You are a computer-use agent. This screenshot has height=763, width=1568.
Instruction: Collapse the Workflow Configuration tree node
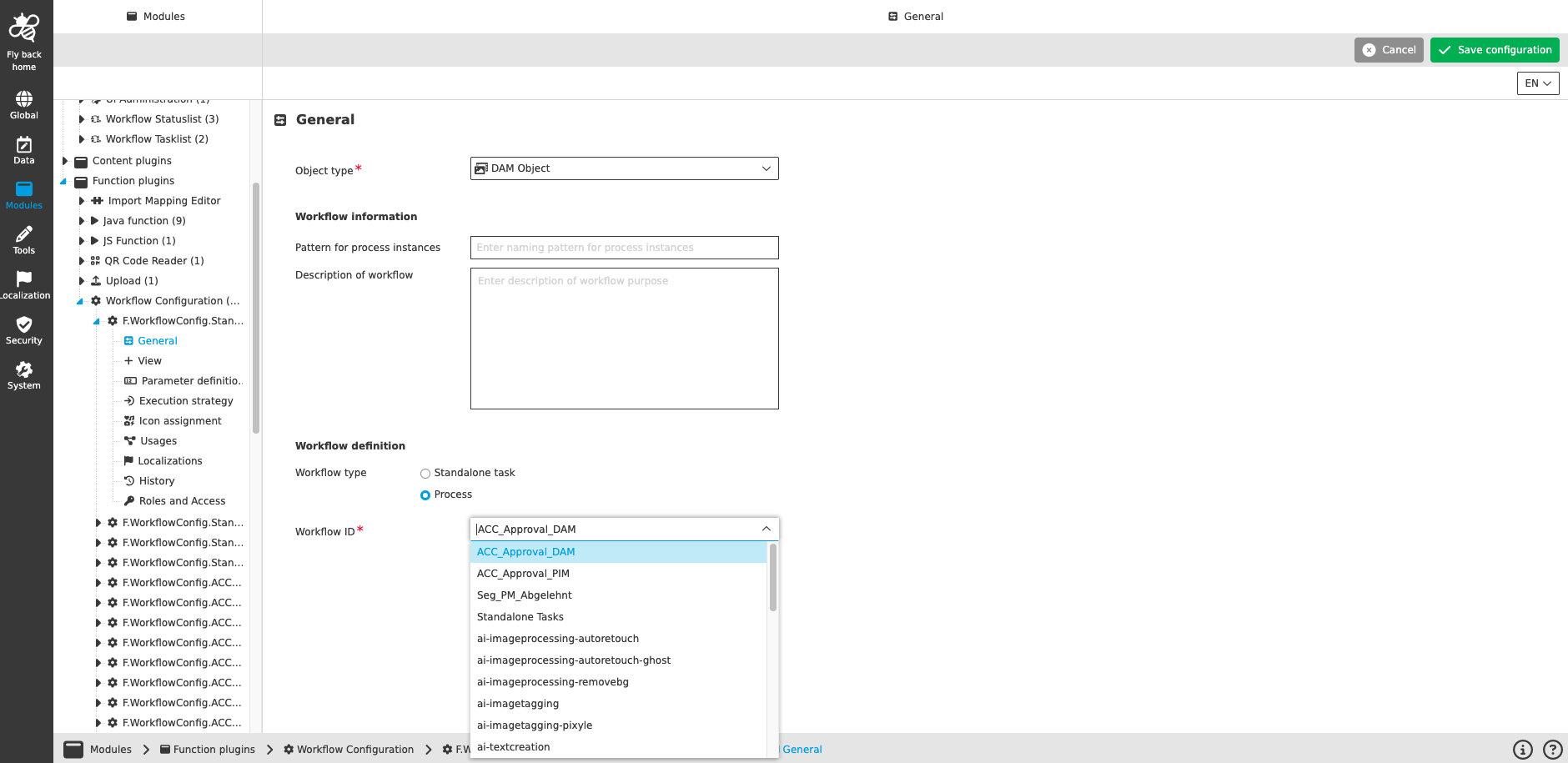tap(80, 301)
